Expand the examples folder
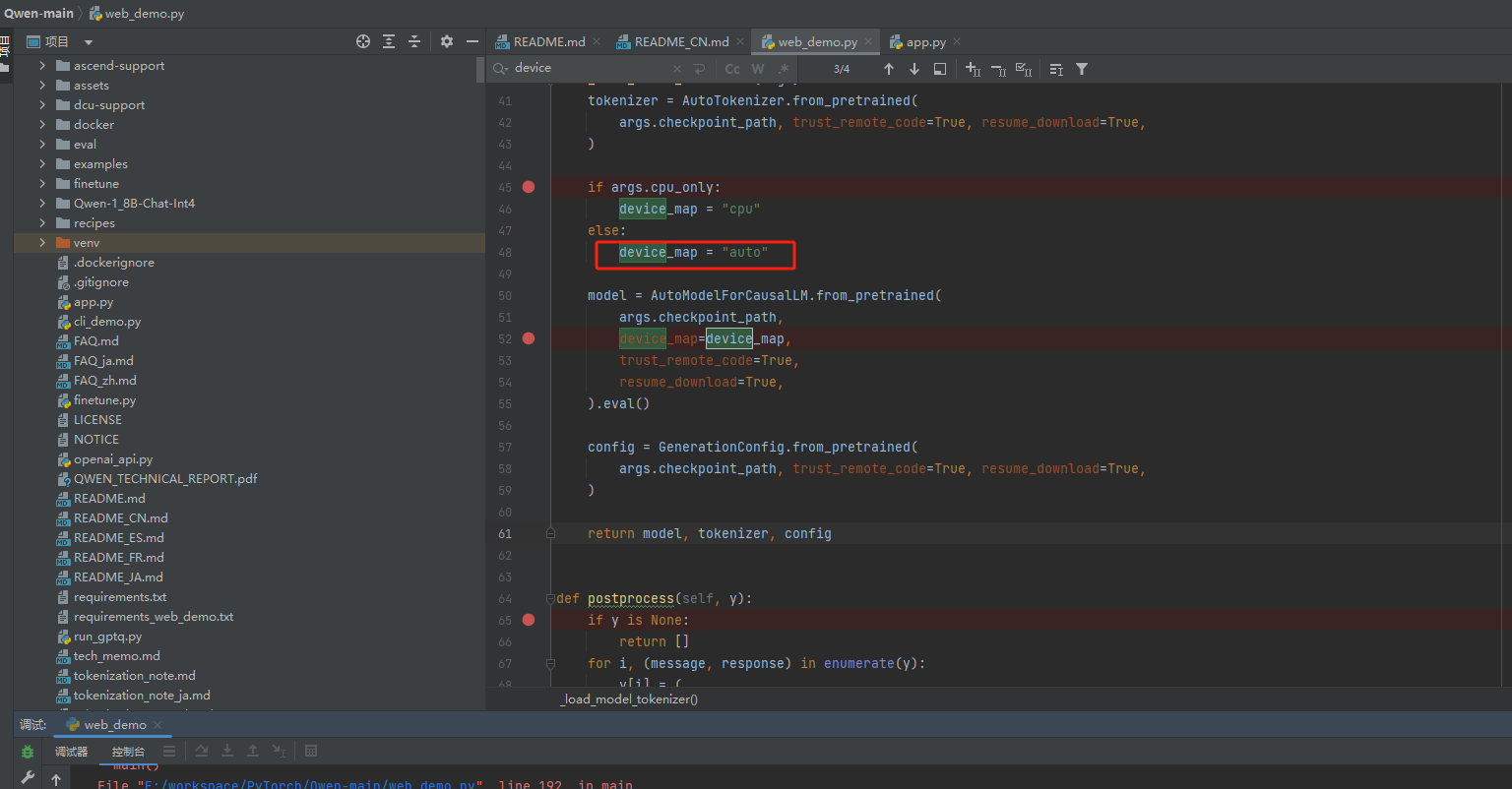The height and width of the screenshot is (789, 1512). [42, 164]
